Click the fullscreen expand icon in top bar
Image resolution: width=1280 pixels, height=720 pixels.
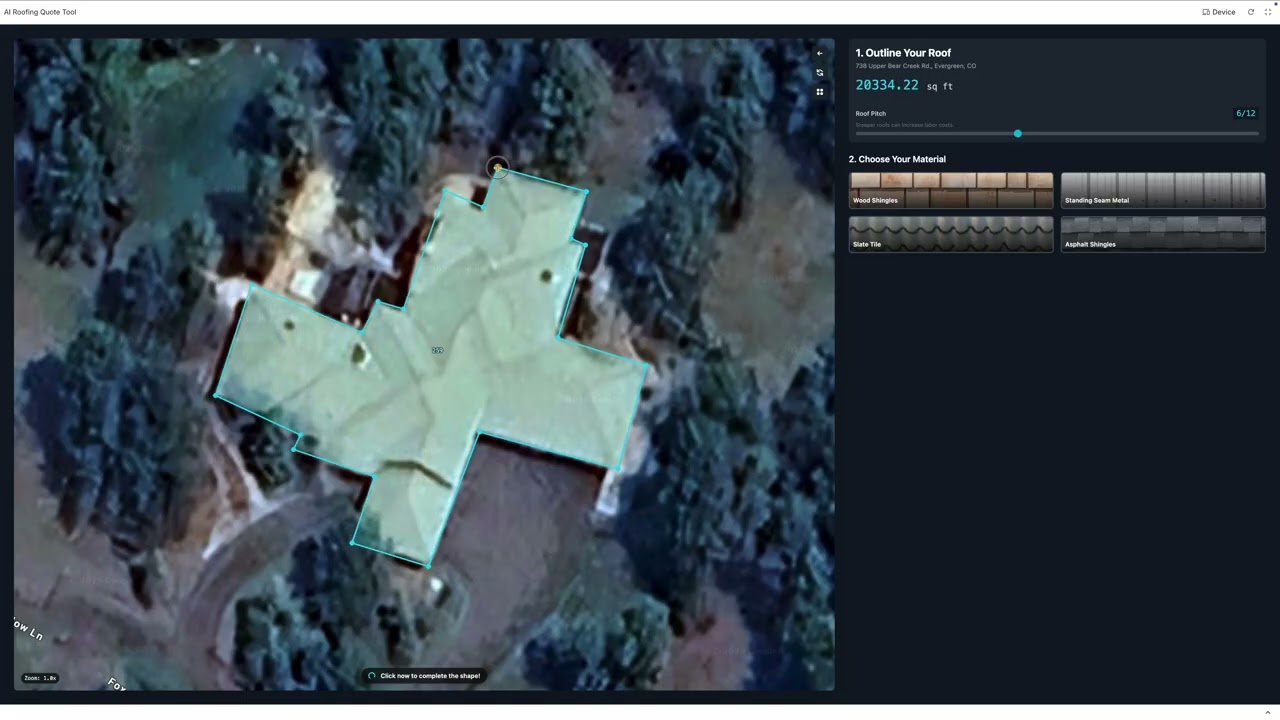coord(1267,12)
